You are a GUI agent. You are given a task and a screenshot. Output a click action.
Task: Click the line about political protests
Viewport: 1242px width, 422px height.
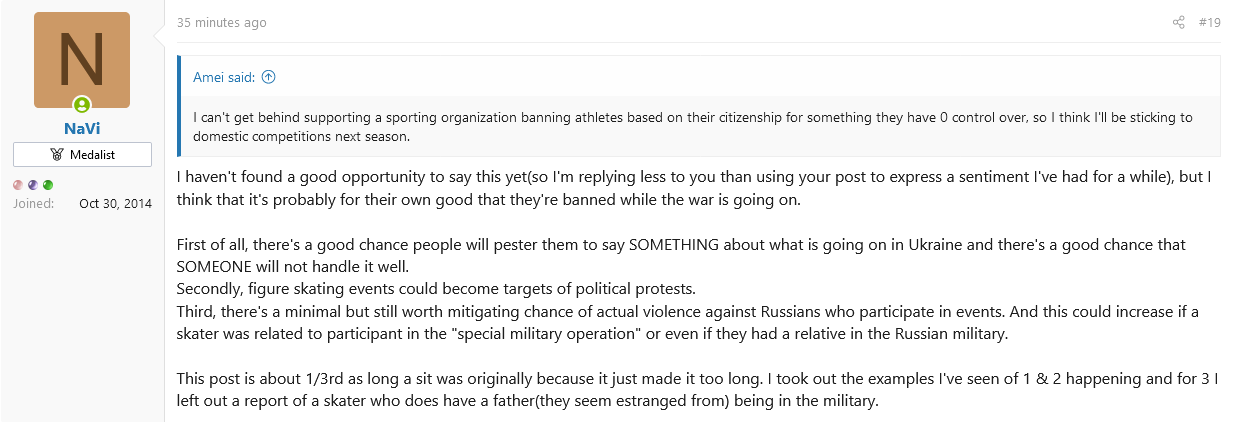coord(435,289)
